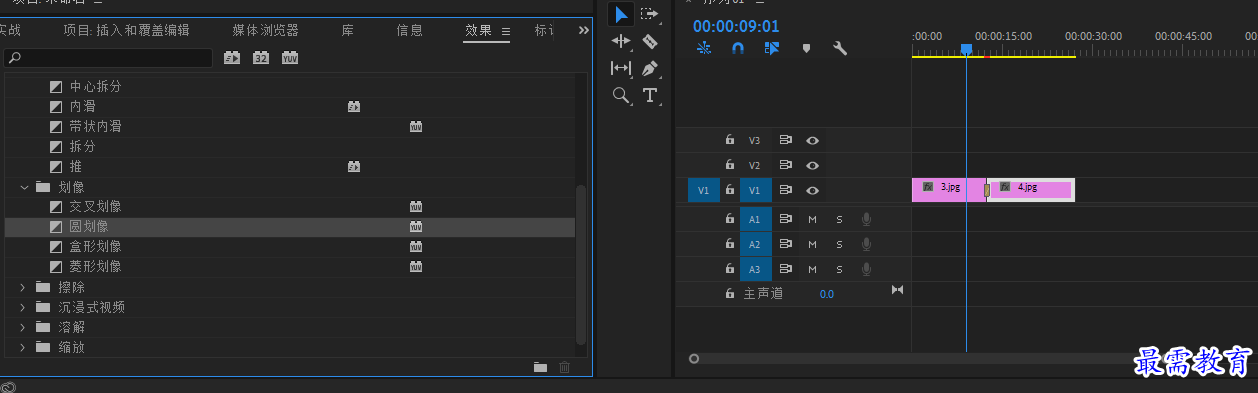Screen dimensions: 1258x393
Task: Filter by 32-bit color effects
Action: (261, 58)
